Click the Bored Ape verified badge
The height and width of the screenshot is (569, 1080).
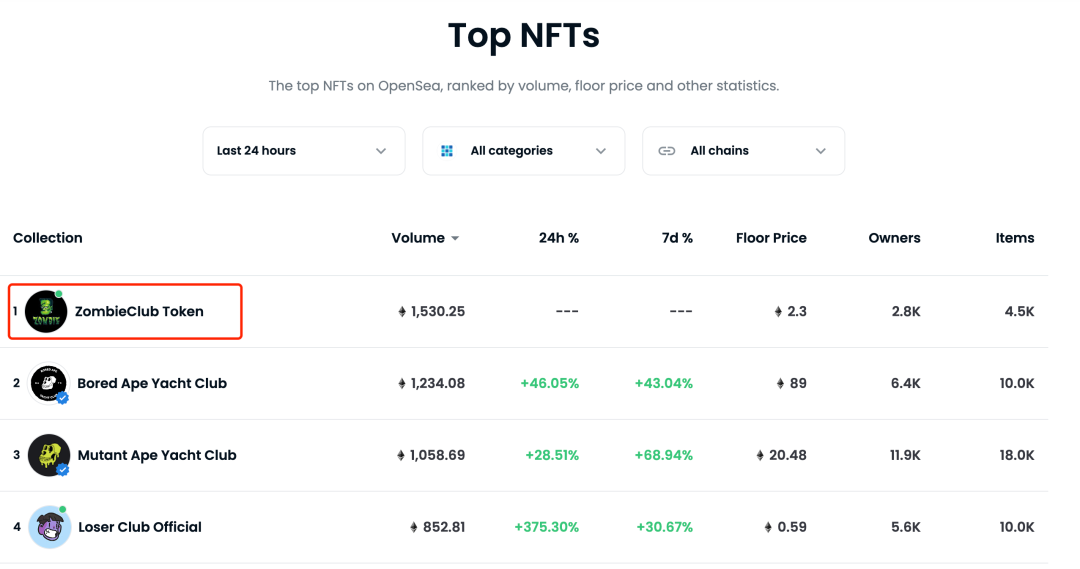[x=62, y=398]
